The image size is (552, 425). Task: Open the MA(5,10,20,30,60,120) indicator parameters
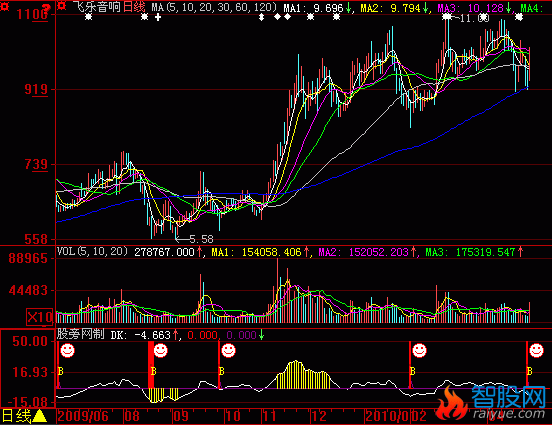pos(214,7)
